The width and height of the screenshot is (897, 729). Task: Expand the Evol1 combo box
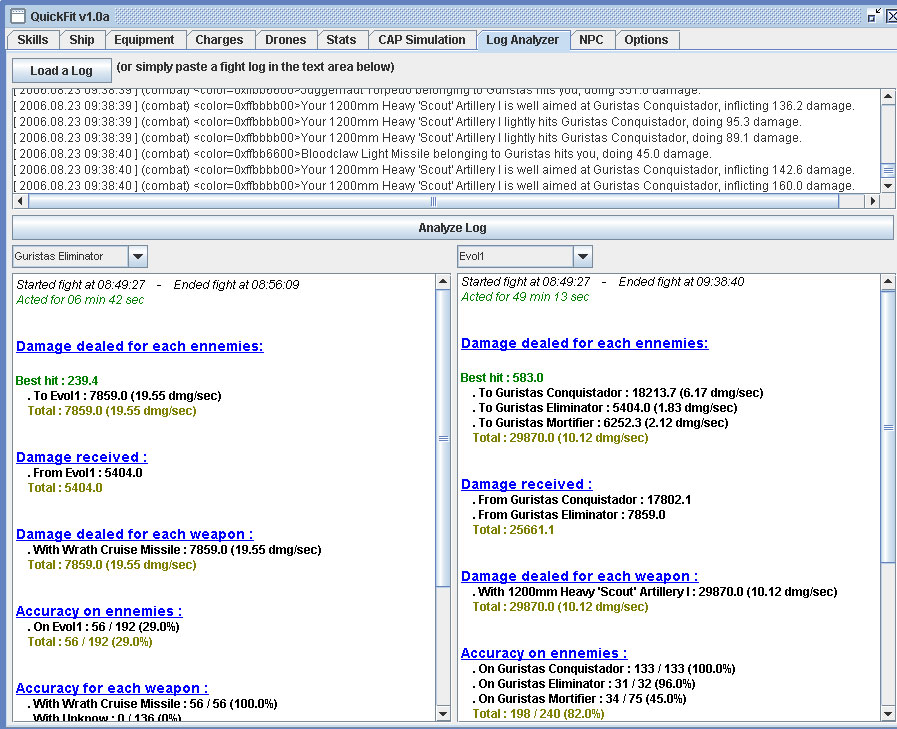(583, 257)
